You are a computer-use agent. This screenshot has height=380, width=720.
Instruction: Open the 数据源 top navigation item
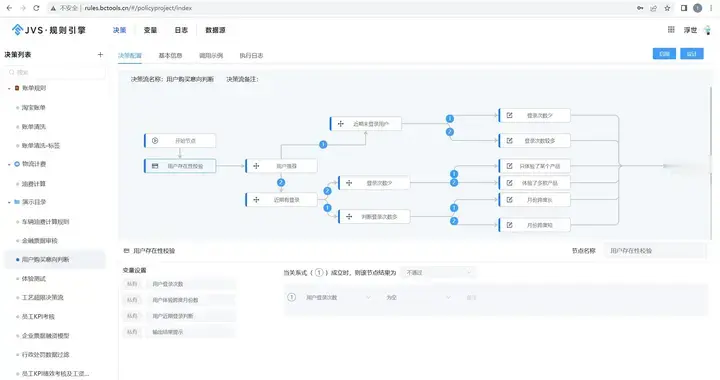(215, 30)
